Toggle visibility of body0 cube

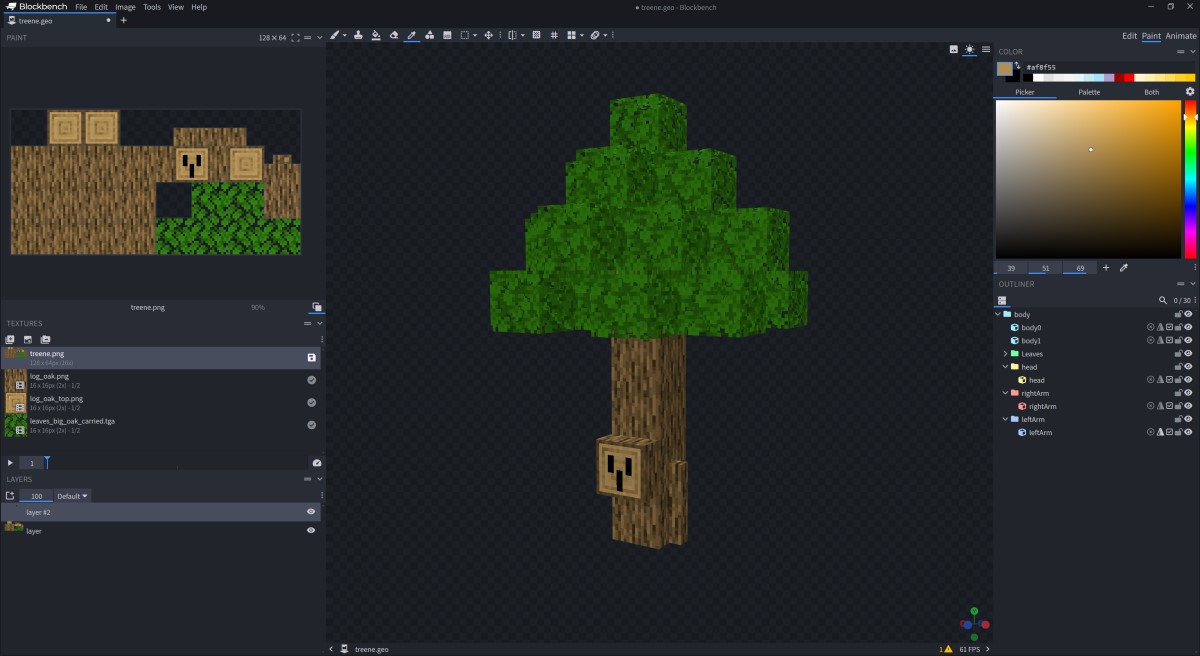point(1188,327)
